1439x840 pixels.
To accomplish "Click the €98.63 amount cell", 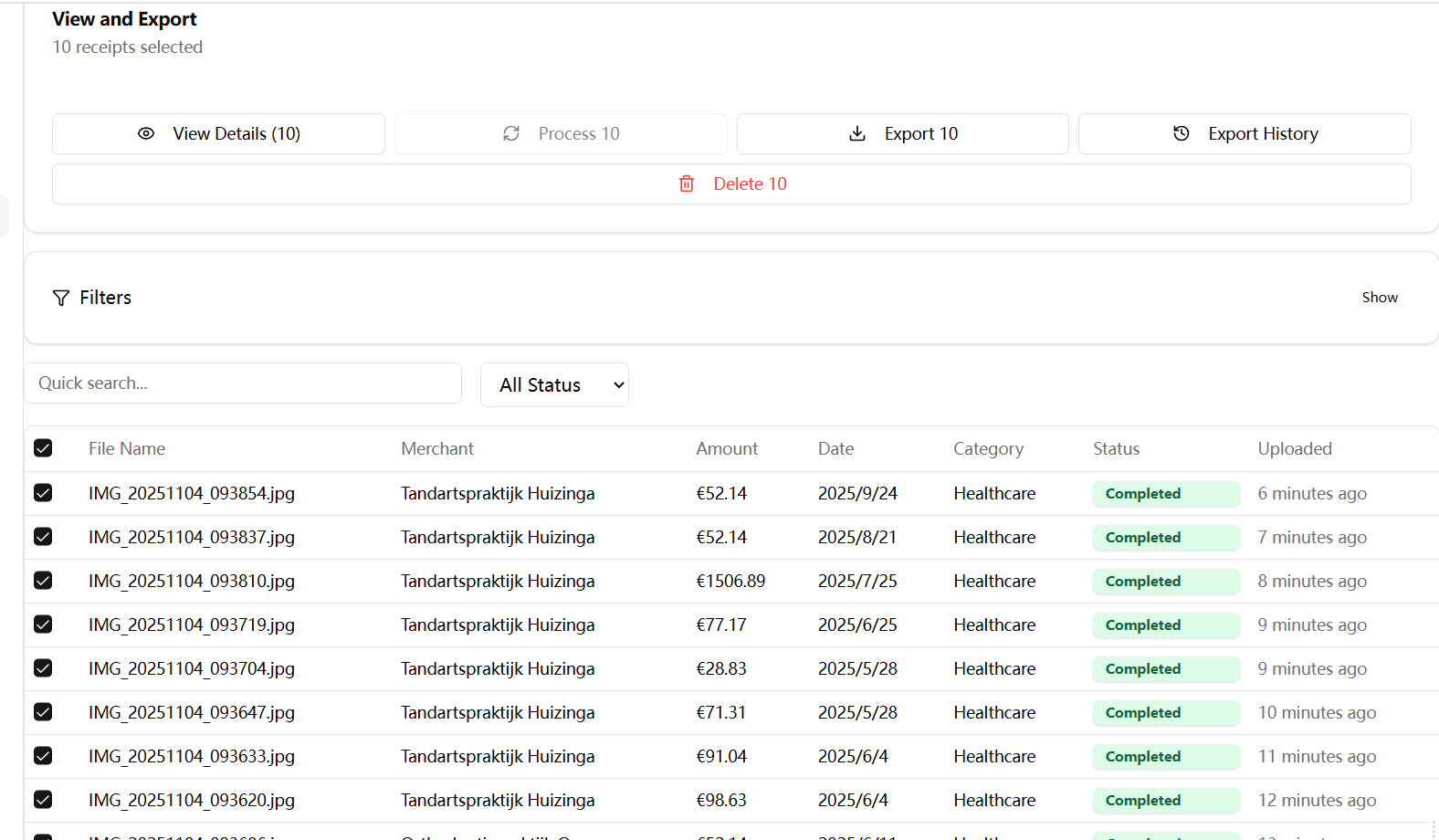I will tap(721, 800).
